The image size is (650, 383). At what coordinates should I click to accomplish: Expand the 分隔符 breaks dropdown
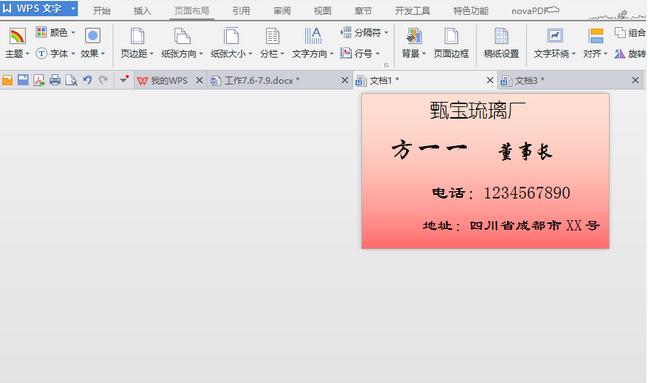pos(364,32)
